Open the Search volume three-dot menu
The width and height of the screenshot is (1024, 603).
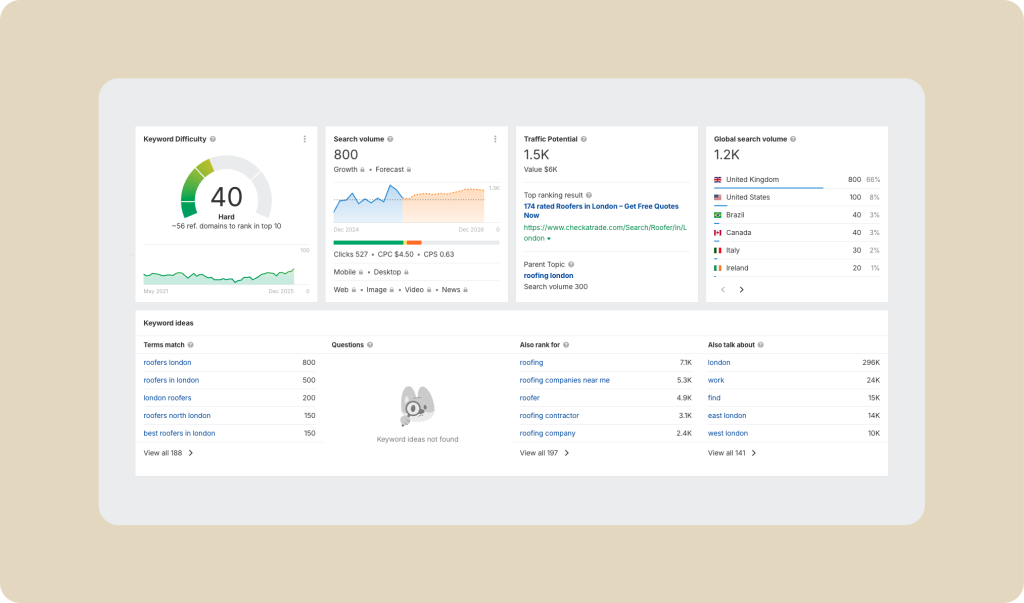[495, 139]
